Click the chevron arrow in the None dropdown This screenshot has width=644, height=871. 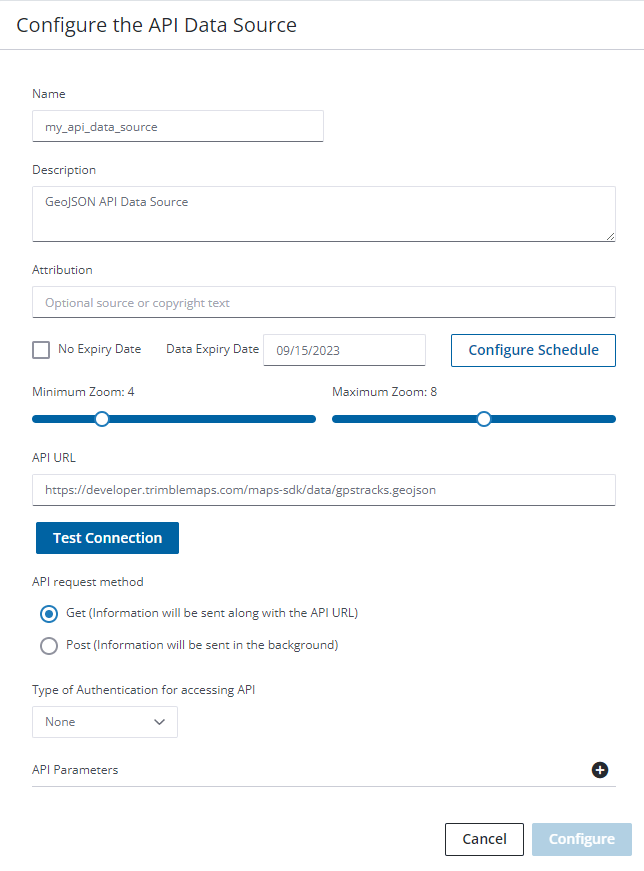159,722
